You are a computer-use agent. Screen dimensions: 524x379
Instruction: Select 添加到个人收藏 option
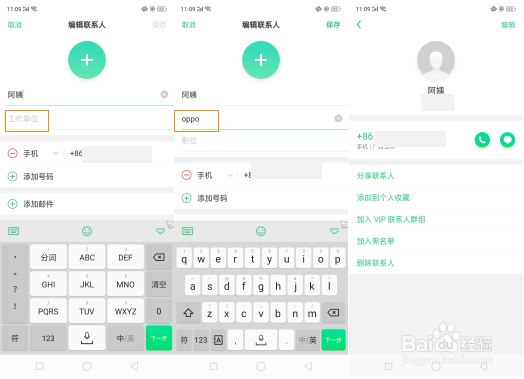(383, 198)
